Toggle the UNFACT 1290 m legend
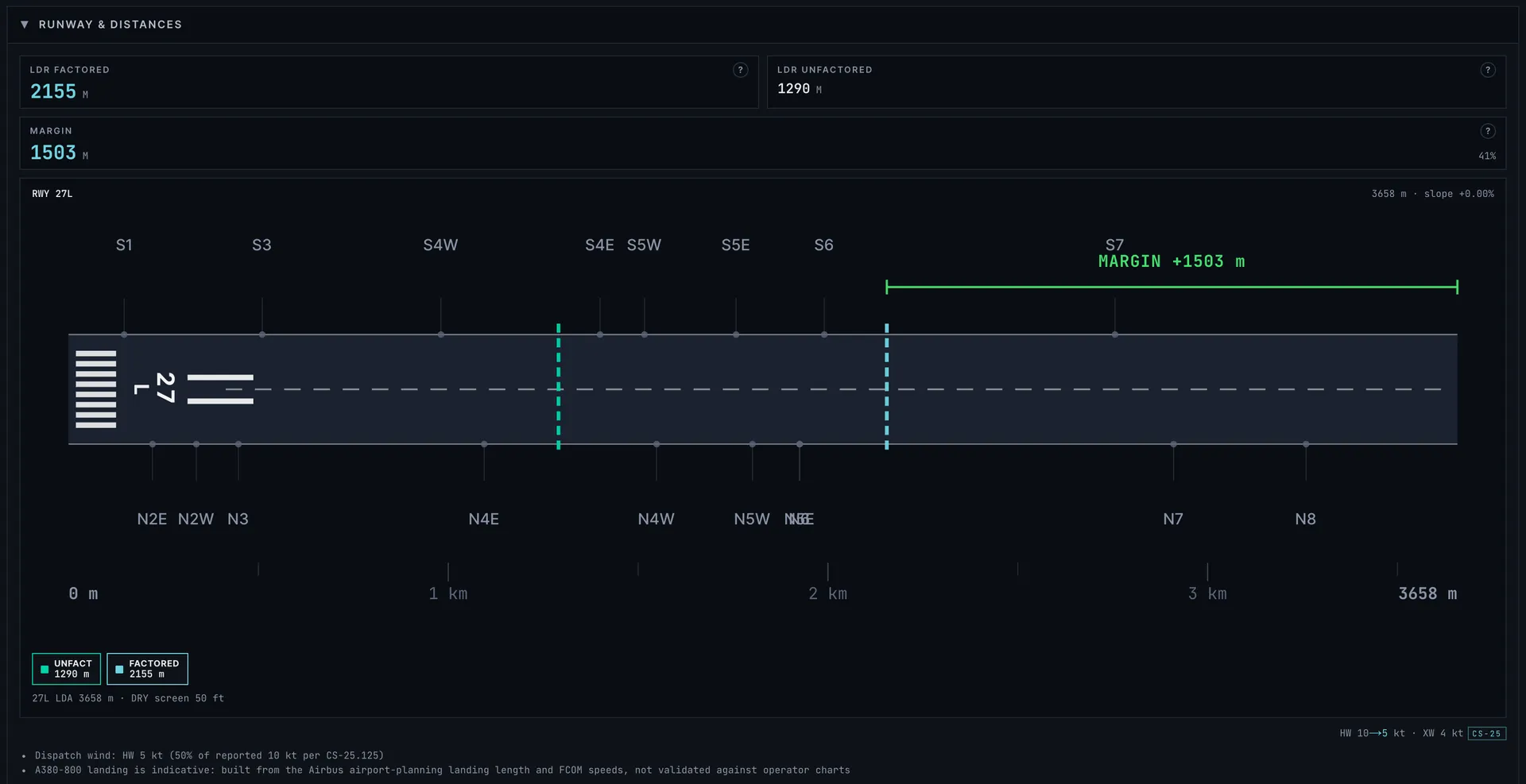 coord(66,669)
